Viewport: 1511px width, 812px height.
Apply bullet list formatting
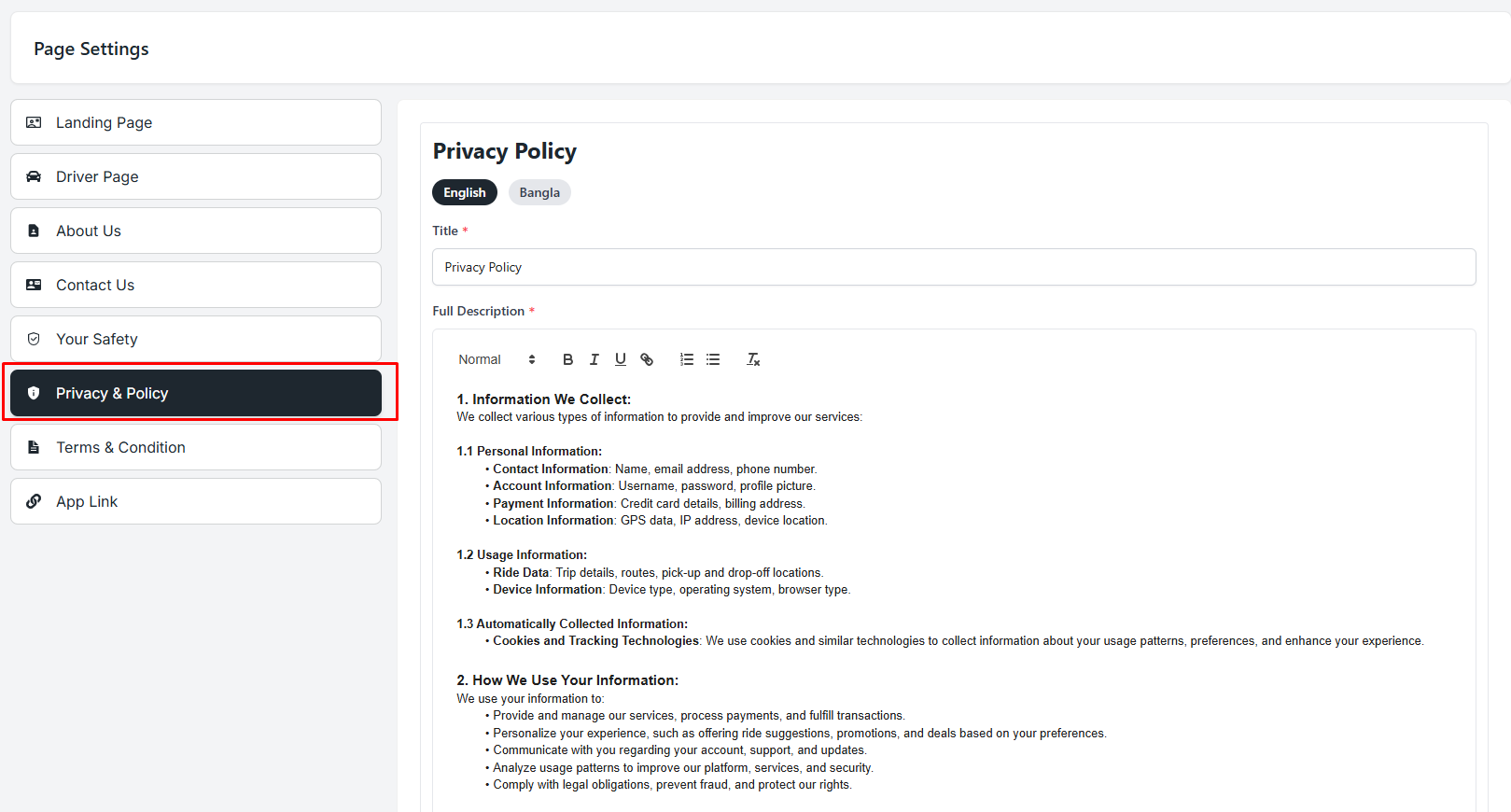[713, 359]
